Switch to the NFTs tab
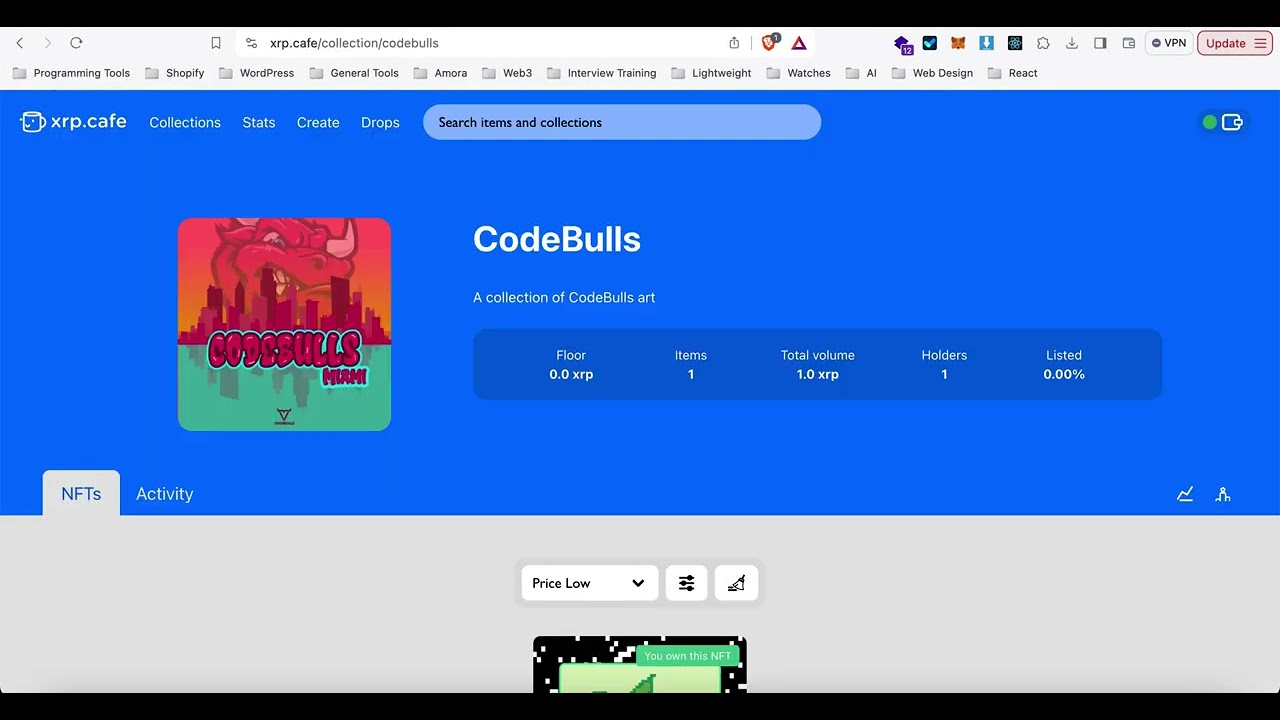Viewport: 1280px width, 720px height. coord(81,493)
